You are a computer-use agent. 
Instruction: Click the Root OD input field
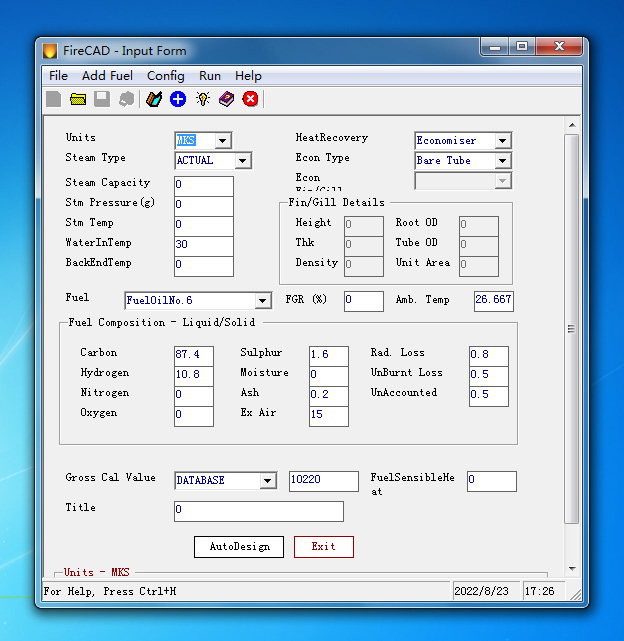(479, 226)
